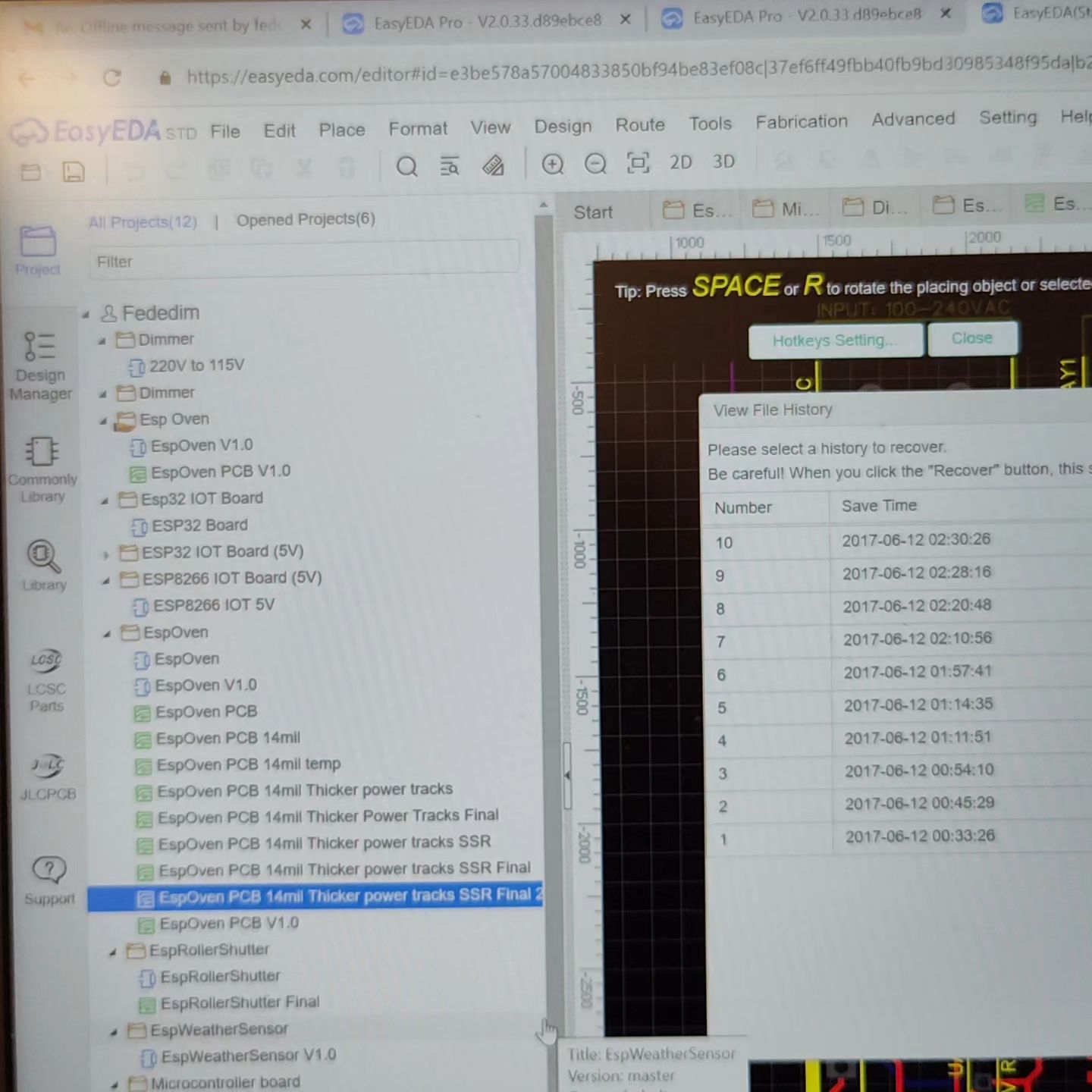Collapse the EspRollerShutter folder
Screen dimensions: 1092x1092
pos(112,952)
